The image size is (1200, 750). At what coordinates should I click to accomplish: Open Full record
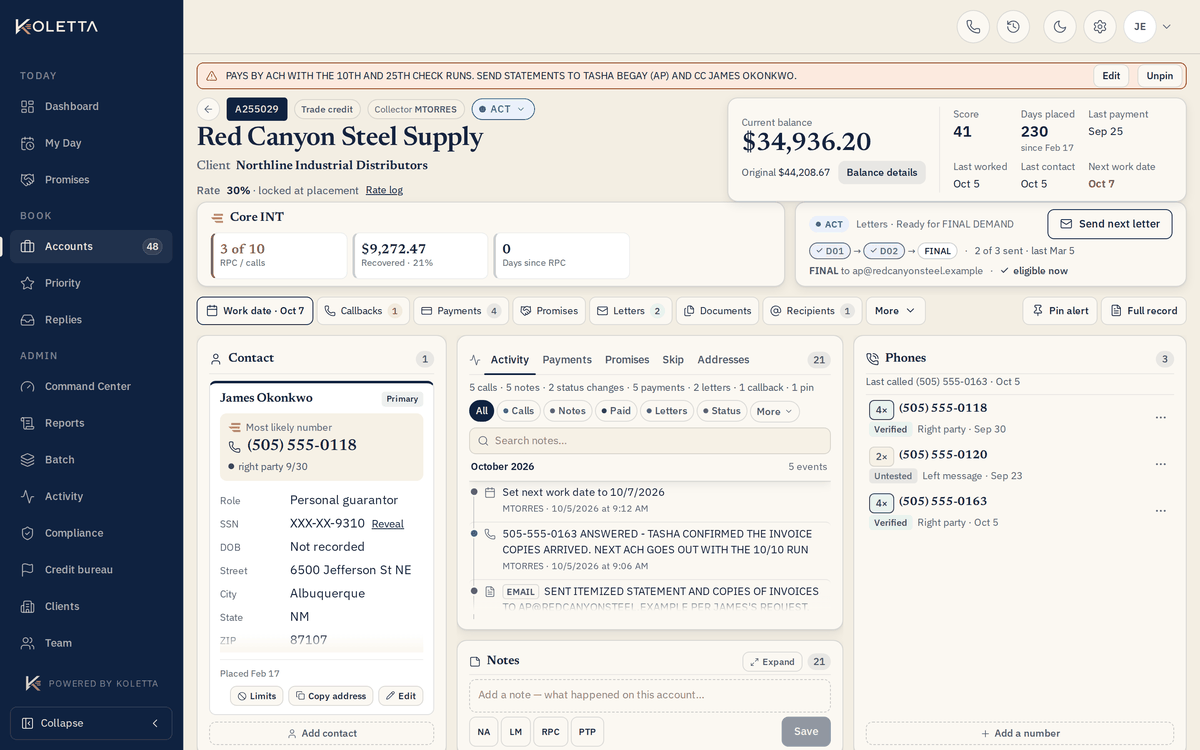click(x=1144, y=311)
